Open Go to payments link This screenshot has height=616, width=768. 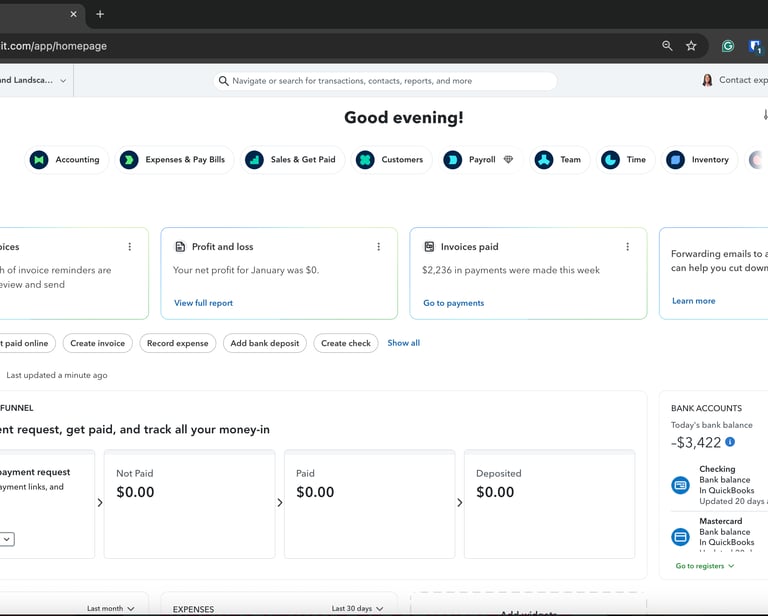pos(454,303)
